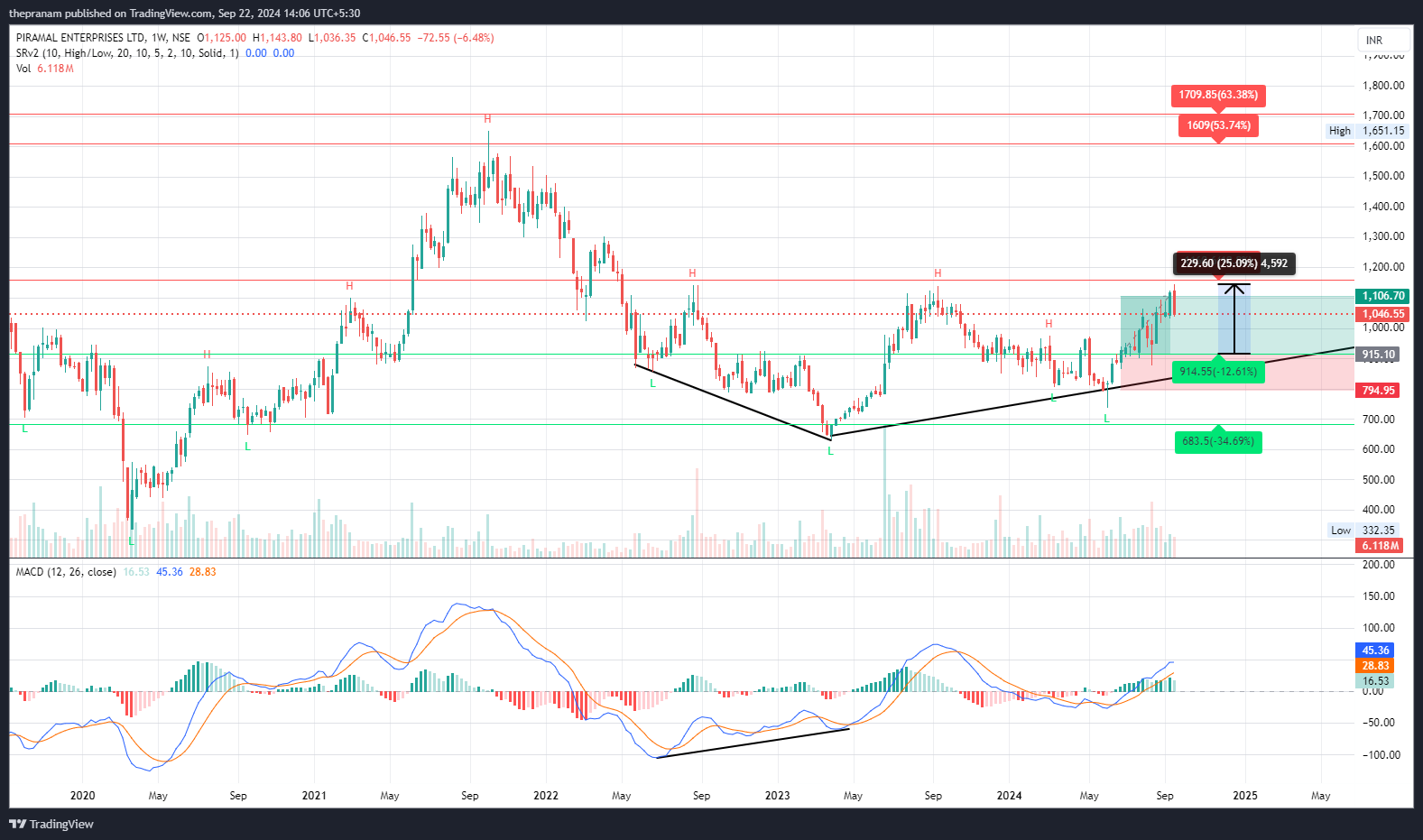This screenshot has height=840, width=1423.
Task: Click the C1,046.55 close value in header
Action: (386, 38)
